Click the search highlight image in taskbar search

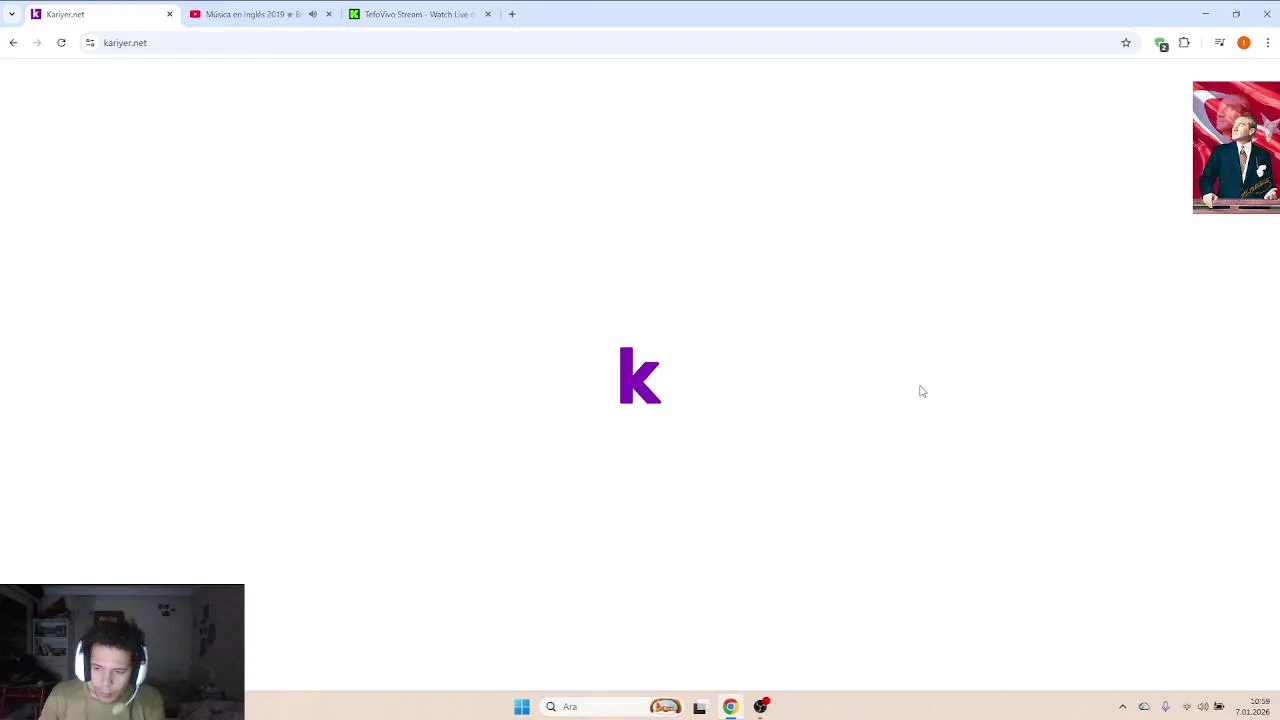[x=665, y=707]
